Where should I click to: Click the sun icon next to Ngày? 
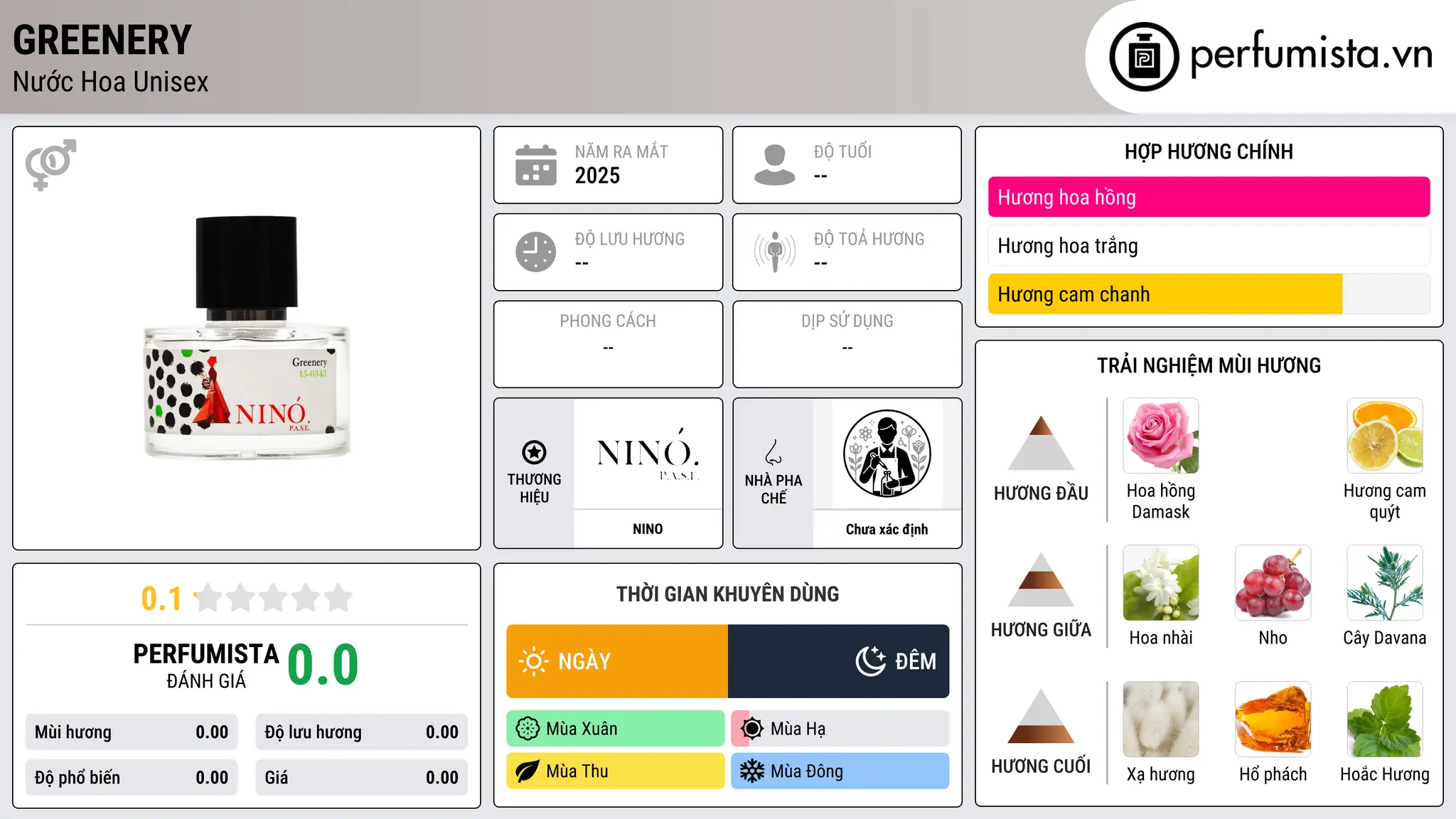click(533, 661)
